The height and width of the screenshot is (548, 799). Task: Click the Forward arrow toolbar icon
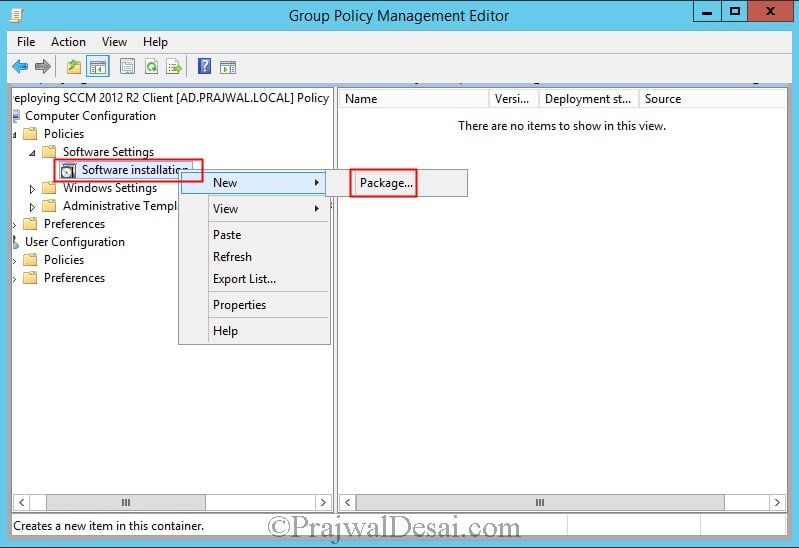43,67
